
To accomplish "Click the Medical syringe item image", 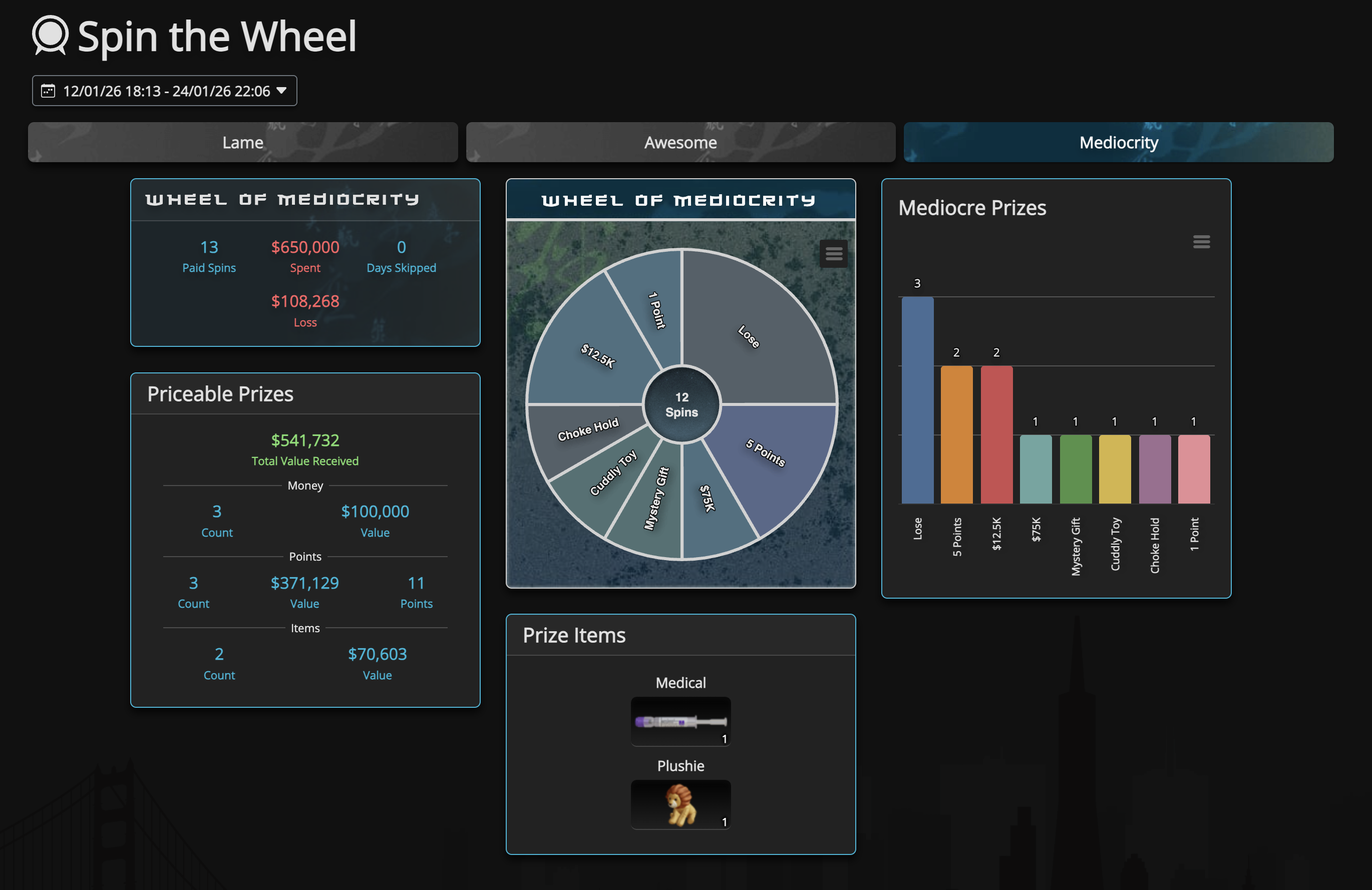I will (680, 721).
